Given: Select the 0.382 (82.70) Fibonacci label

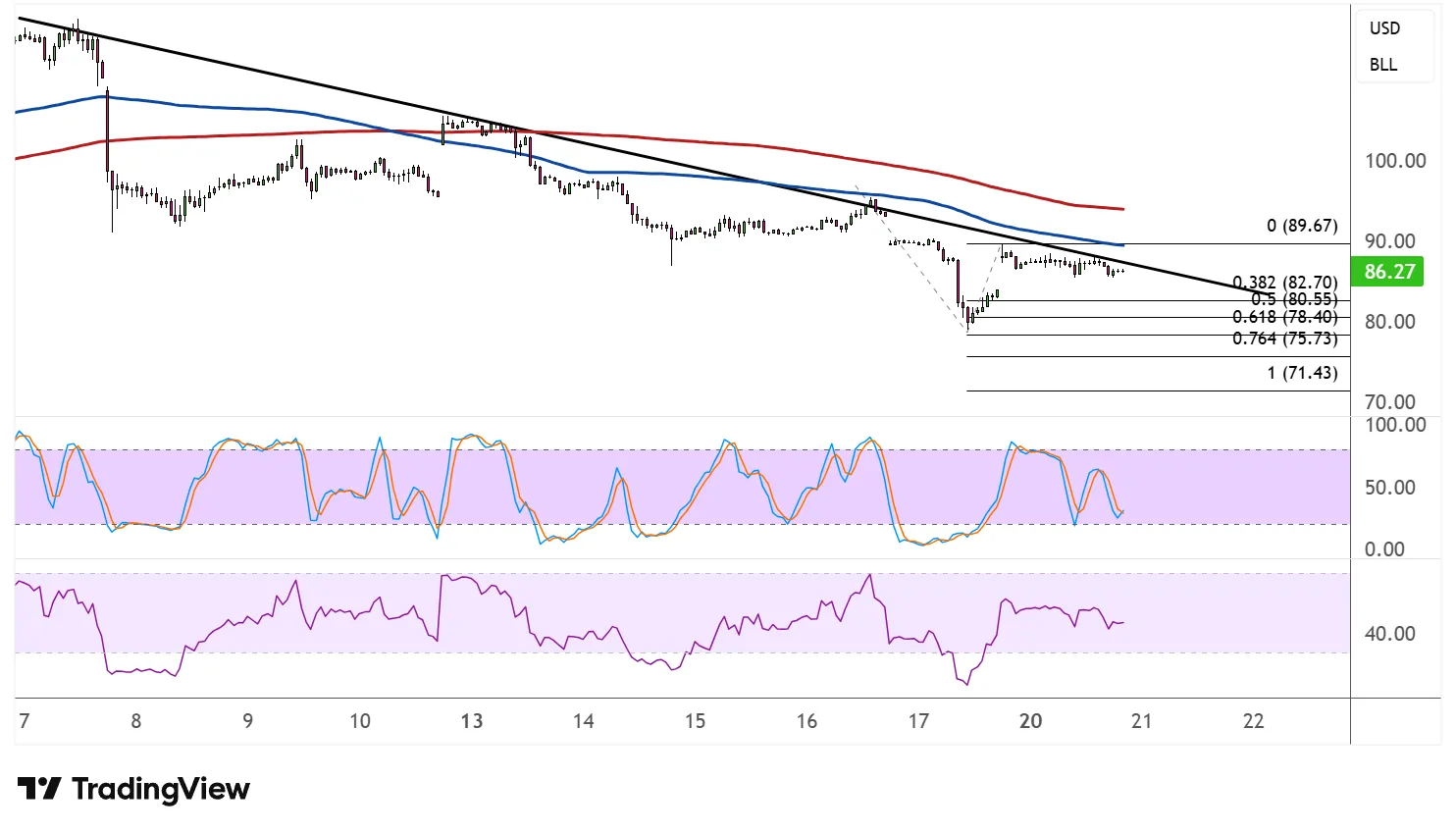Looking at the screenshot, I should click(x=1284, y=283).
